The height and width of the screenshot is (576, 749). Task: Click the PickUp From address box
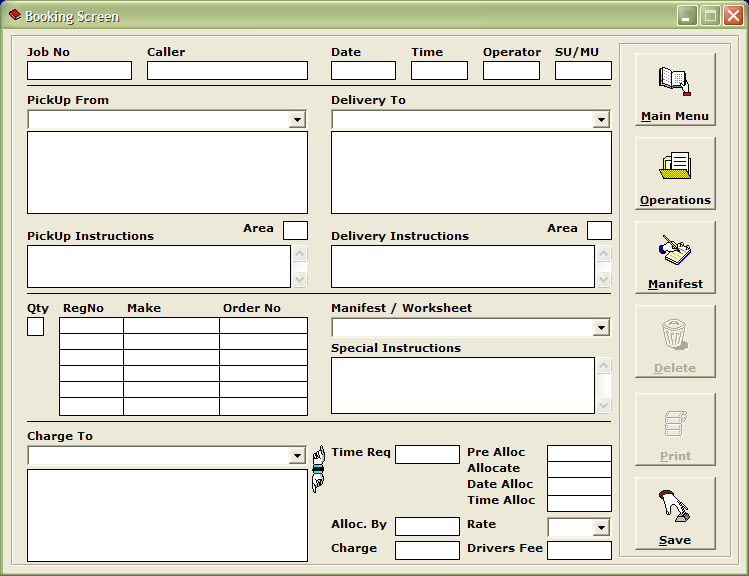click(168, 172)
